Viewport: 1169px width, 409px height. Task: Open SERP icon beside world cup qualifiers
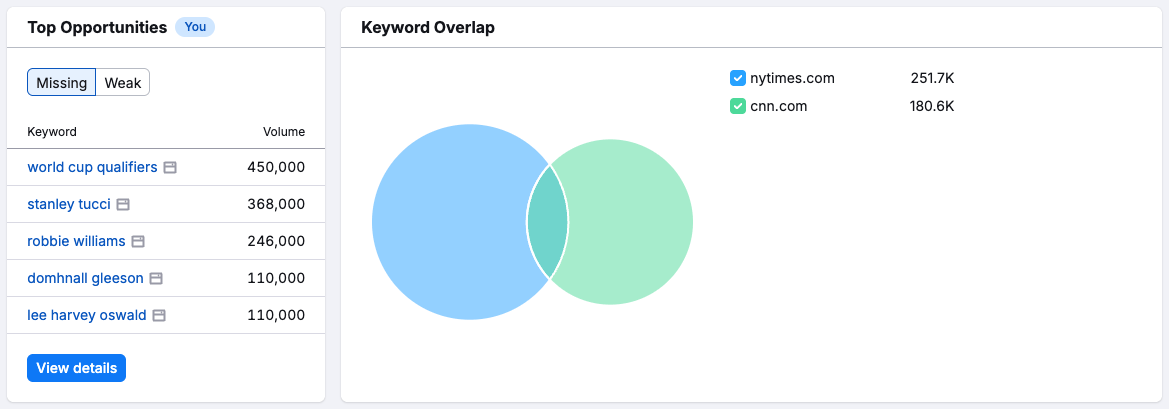pyautogui.click(x=170, y=168)
